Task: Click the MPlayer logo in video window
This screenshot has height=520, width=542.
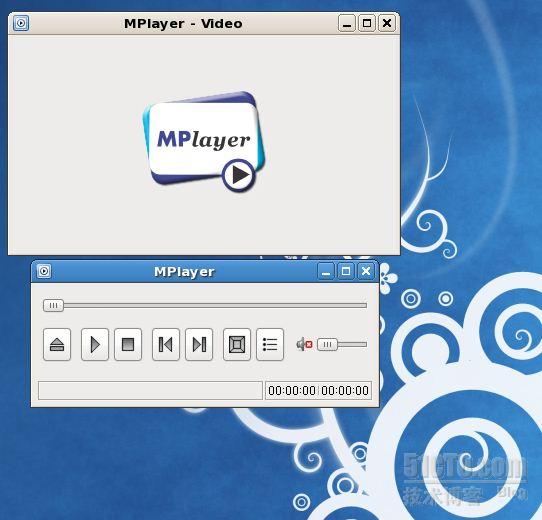Action: (204, 142)
